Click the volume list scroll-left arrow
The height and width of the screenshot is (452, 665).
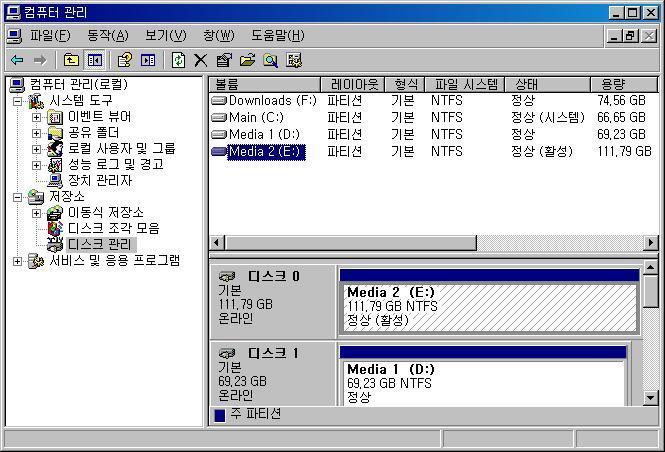(x=217, y=243)
